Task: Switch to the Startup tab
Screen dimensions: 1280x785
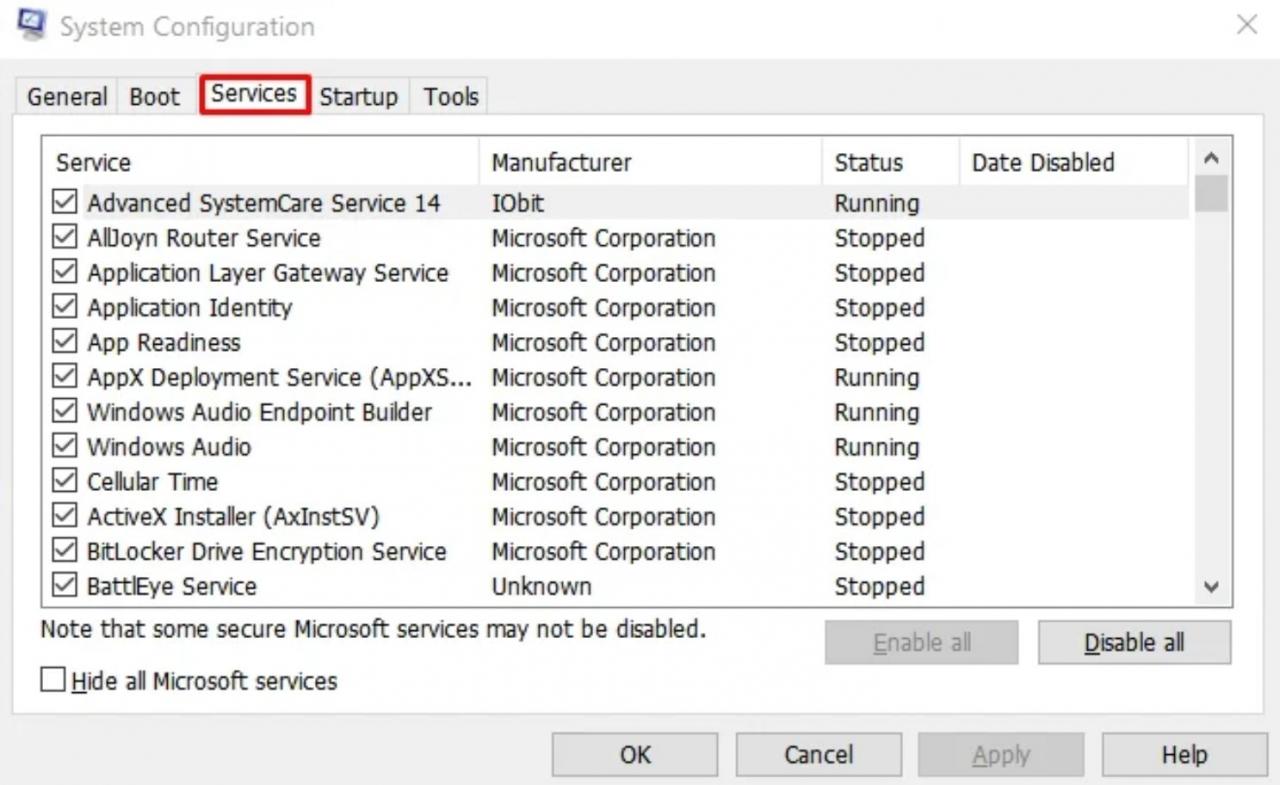Action: (x=358, y=97)
